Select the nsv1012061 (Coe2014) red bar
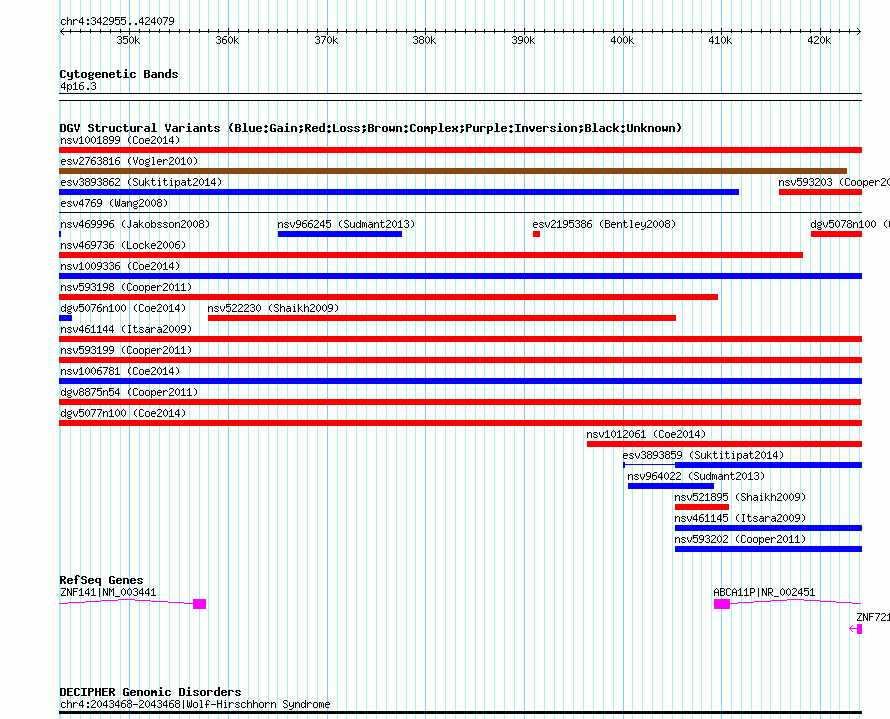Screen dimensions: 890x719 (x=724, y=444)
